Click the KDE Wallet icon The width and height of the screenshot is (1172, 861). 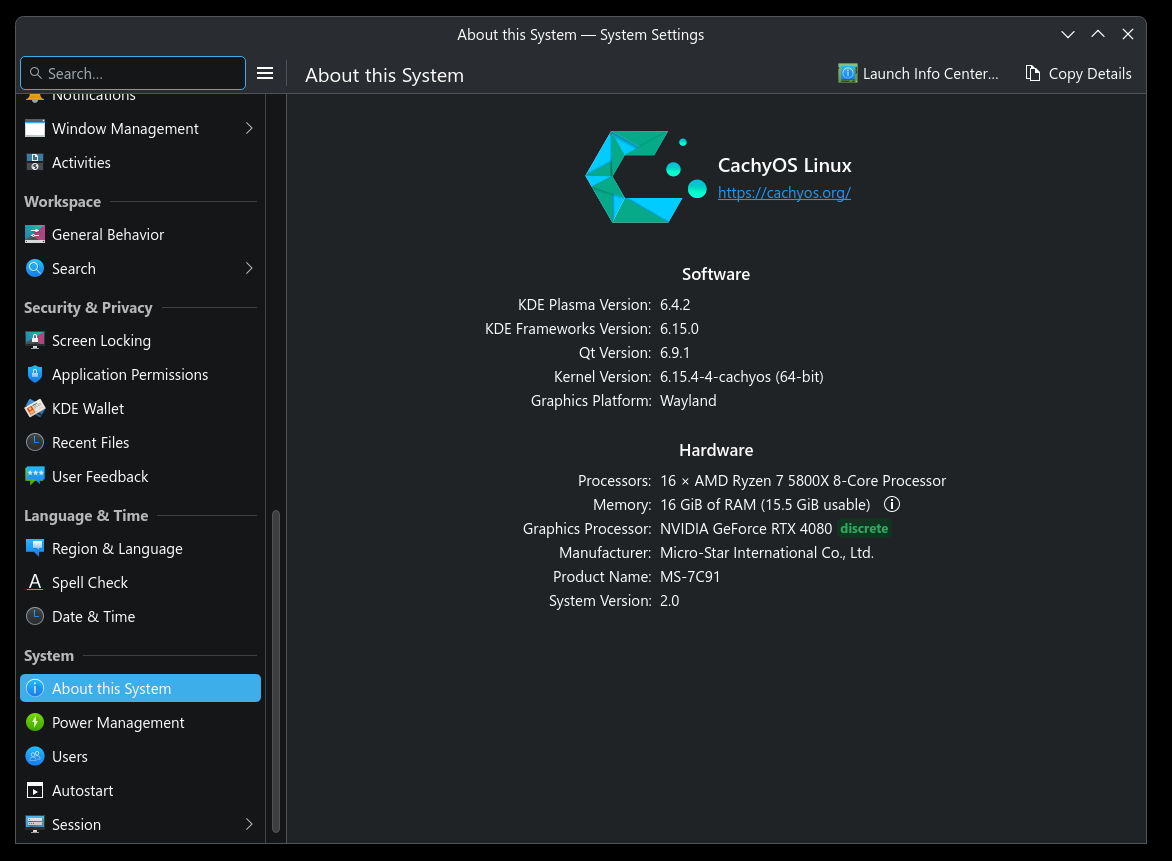(x=35, y=409)
